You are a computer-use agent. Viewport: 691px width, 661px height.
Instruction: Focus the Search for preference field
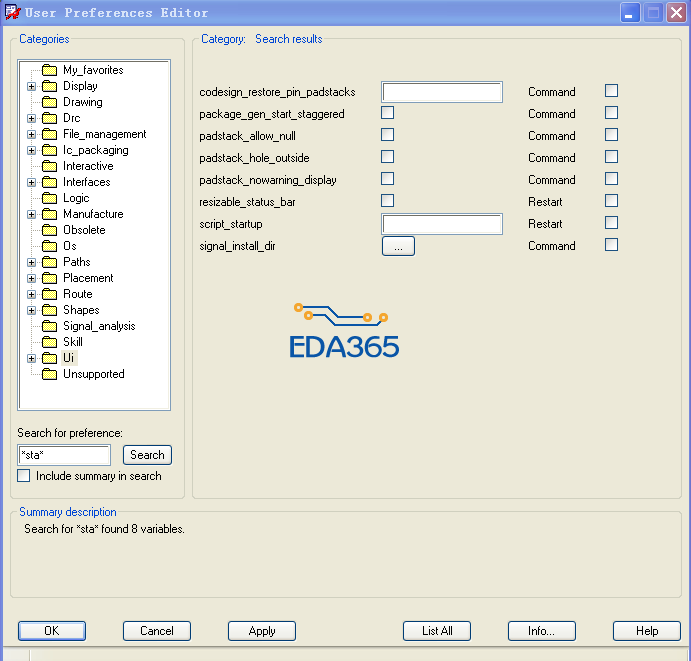[x=64, y=455]
